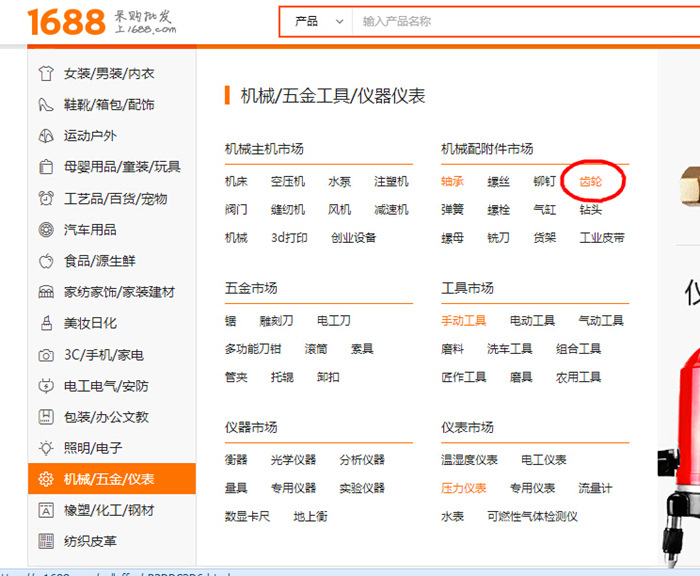Screen dimensions: 700x576
Task: Click the light bulb icon for 照明/电子
Action: [x=45, y=448]
